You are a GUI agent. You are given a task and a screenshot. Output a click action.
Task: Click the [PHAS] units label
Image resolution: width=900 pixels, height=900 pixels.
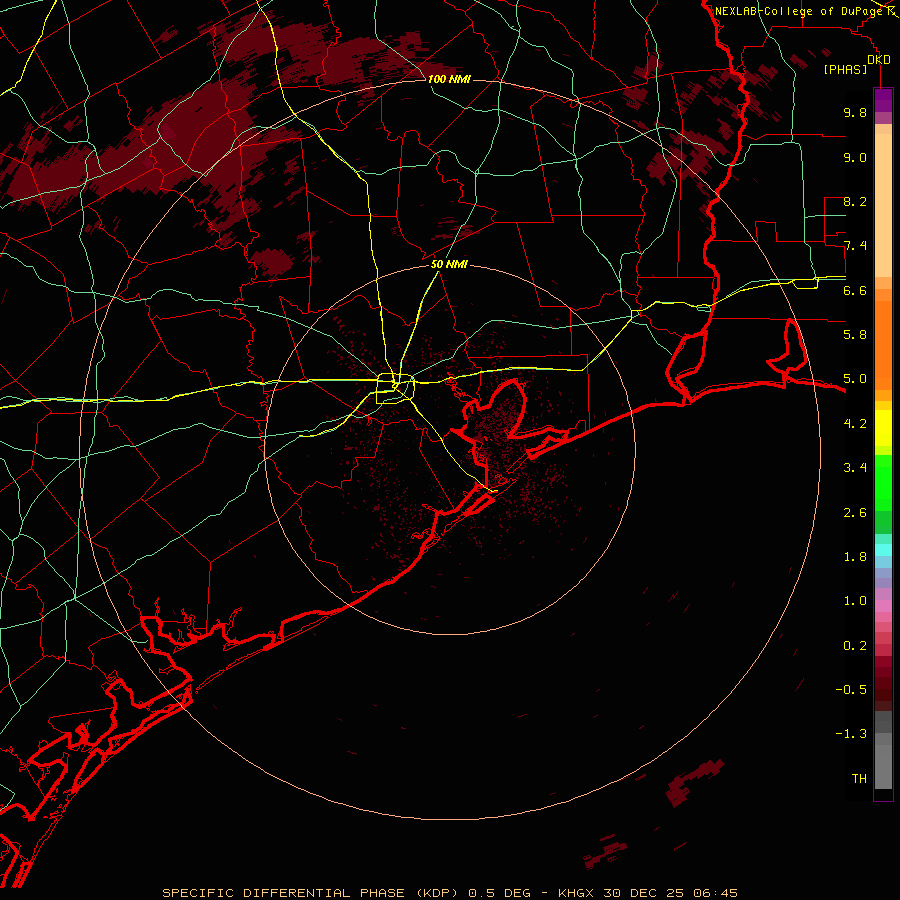[845, 69]
